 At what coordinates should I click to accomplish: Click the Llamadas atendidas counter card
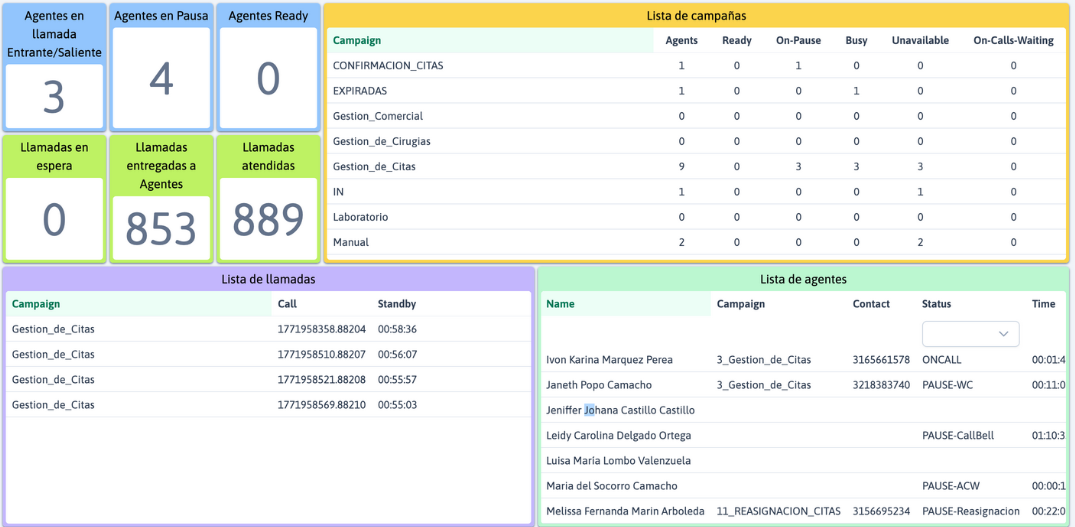click(x=268, y=199)
